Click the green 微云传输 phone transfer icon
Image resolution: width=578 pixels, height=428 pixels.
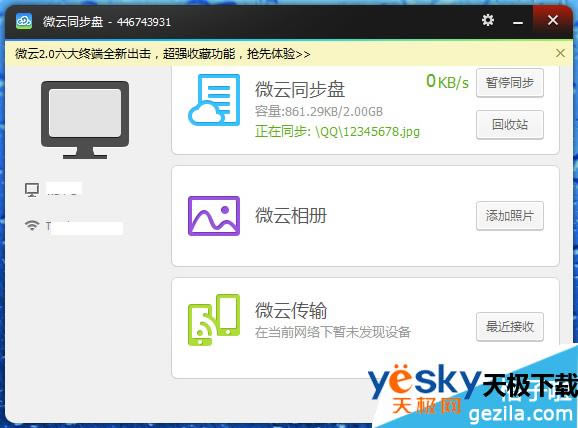pyautogui.click(x=214, y=320)
